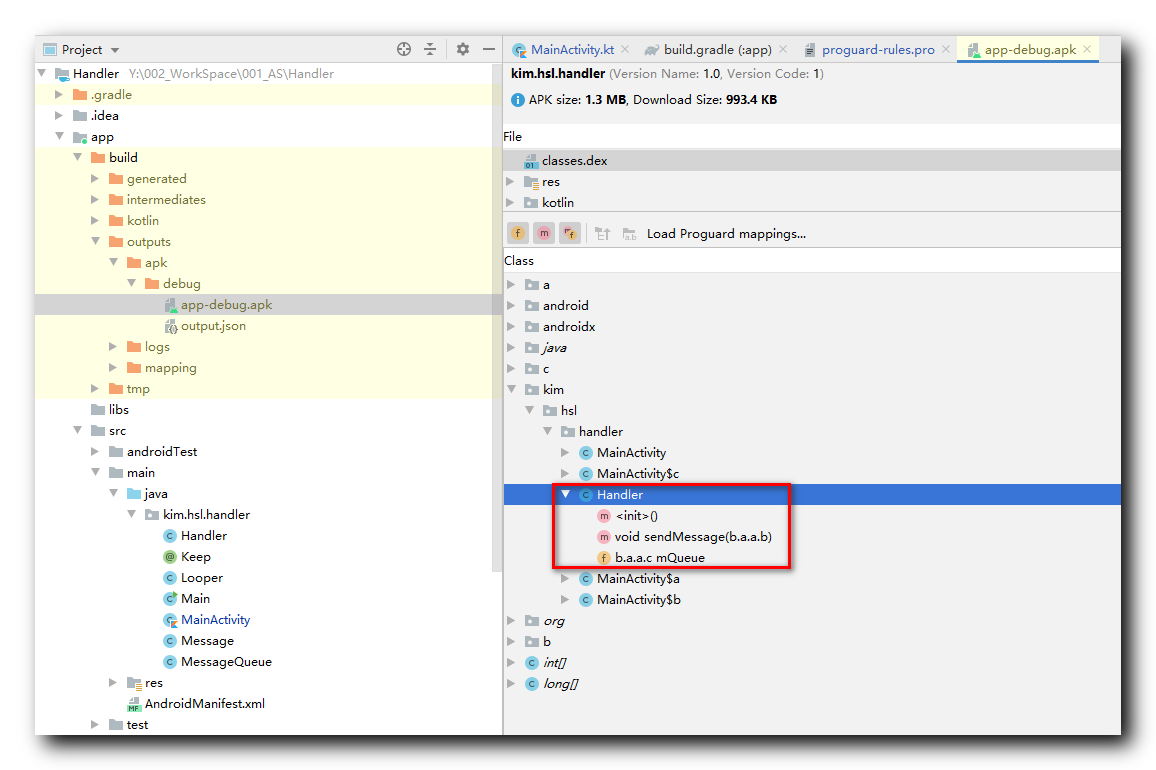Image resolution: width=1156 pixels, height=770 pixels.
Task: Expand the kotlin node in File section
Action: [x=511, y=202]
